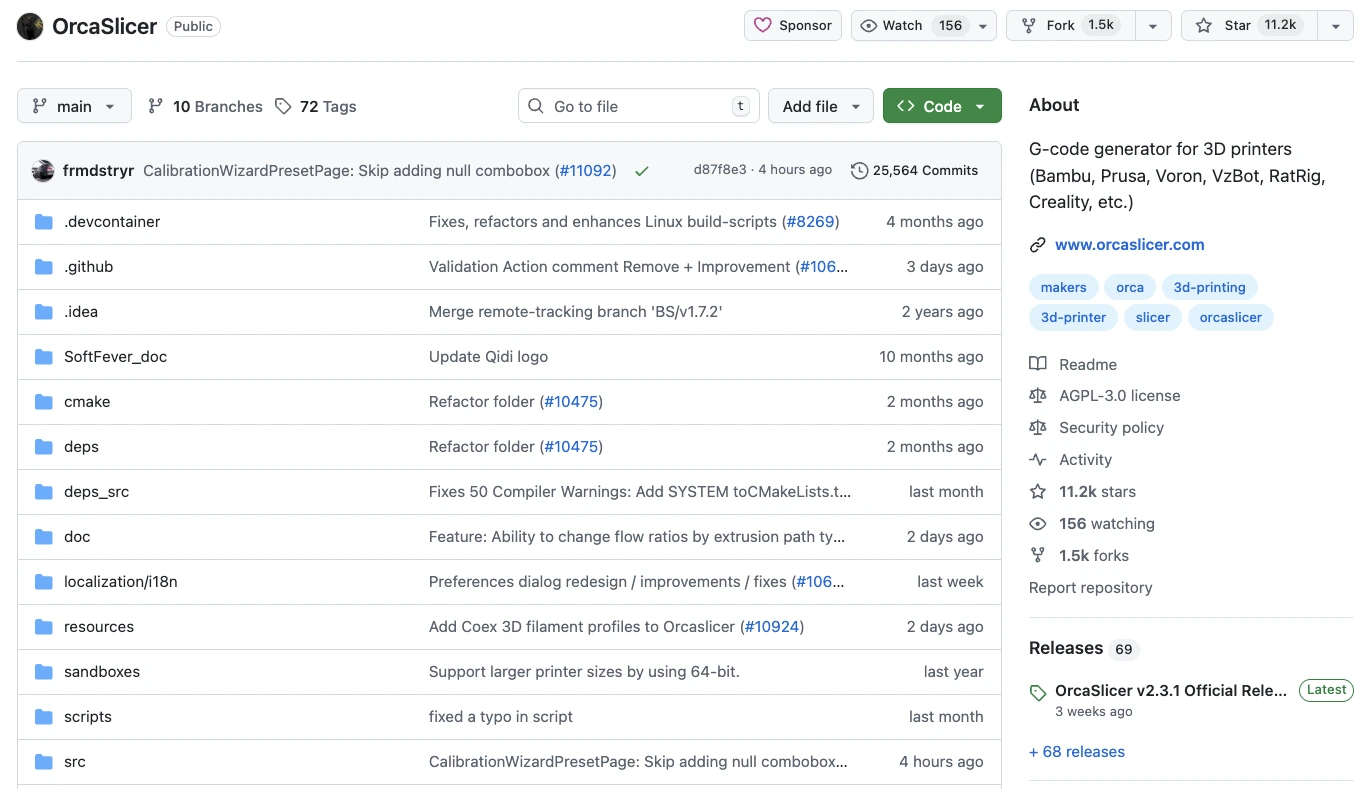1366x789 pixels.
Task: Click the Readme book icon
Action: [1038, 364]
